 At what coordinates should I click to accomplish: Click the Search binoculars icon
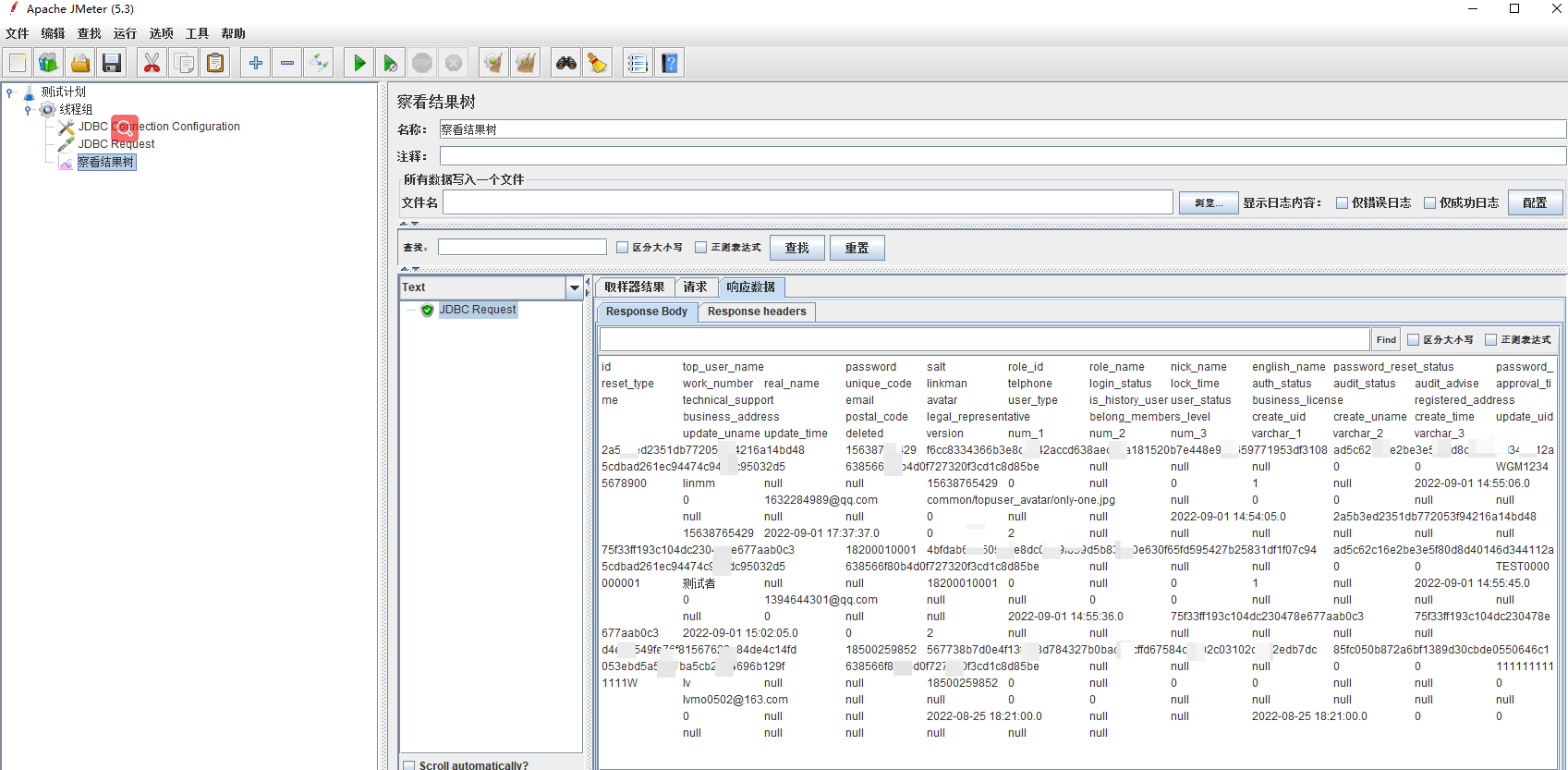tap(565, 63)
